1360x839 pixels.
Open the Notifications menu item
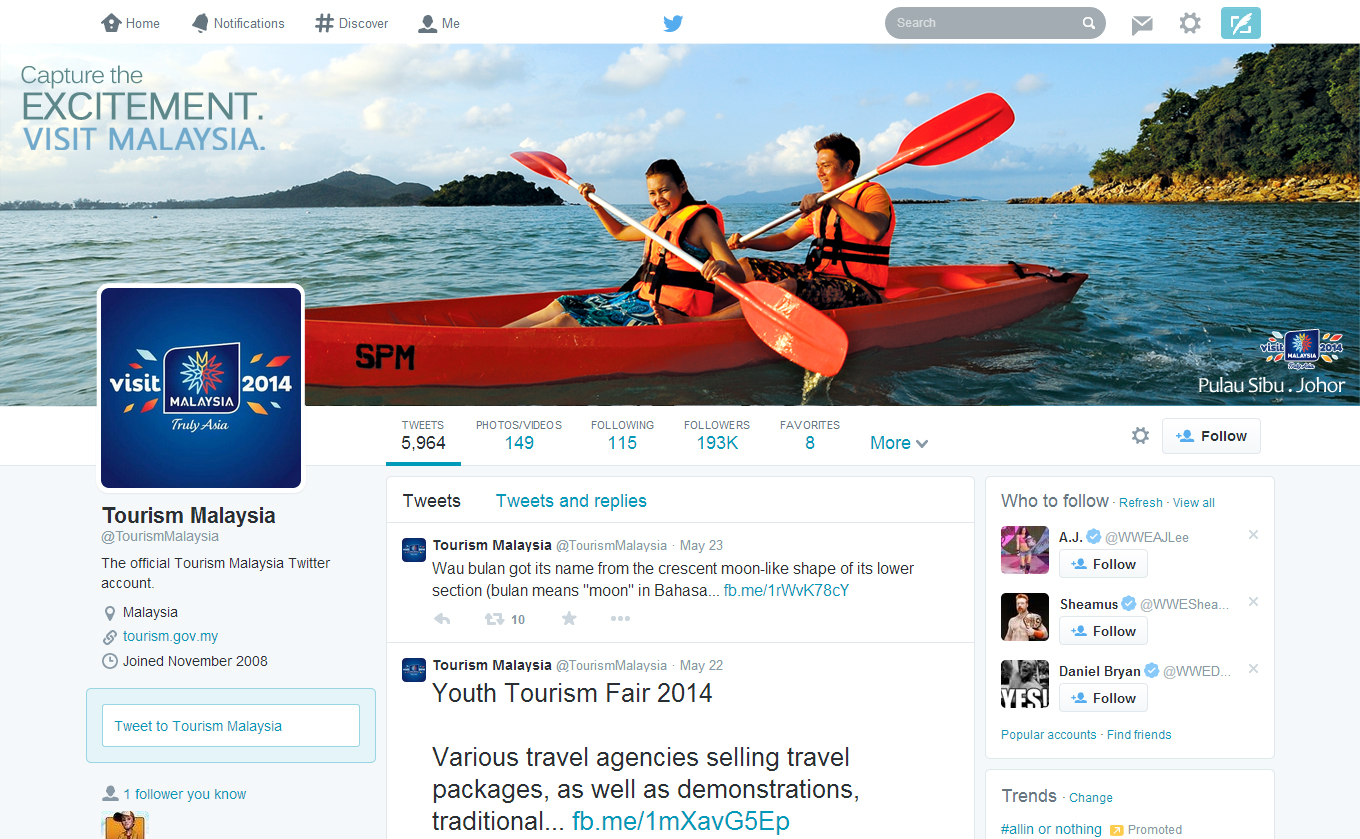[x=238, y=23]
